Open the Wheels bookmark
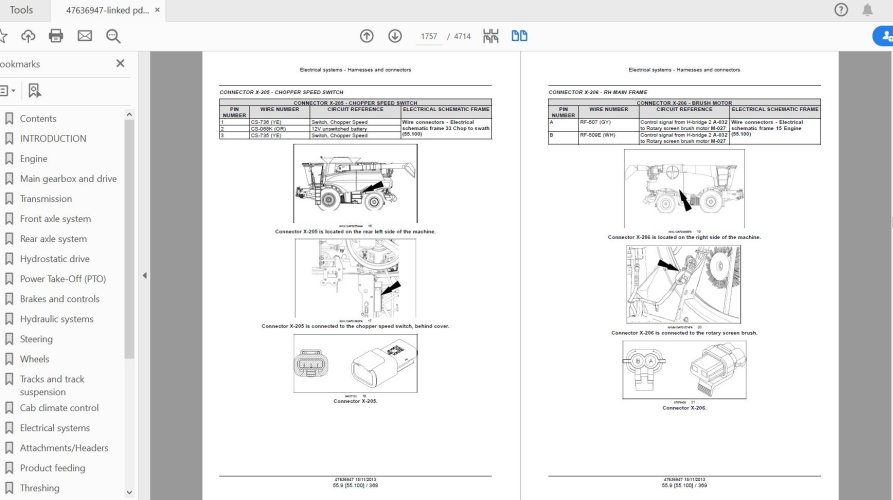 [34, 359]
